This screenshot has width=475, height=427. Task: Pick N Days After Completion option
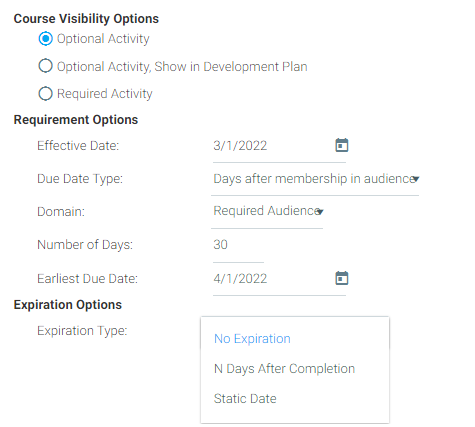pyautogui.click(x=284, y=369)
